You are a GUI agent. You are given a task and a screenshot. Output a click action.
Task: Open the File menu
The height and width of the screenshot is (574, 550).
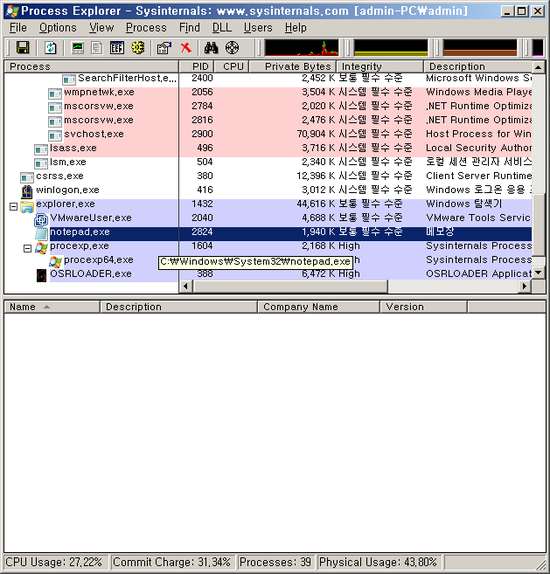click(x=18, y=28)
